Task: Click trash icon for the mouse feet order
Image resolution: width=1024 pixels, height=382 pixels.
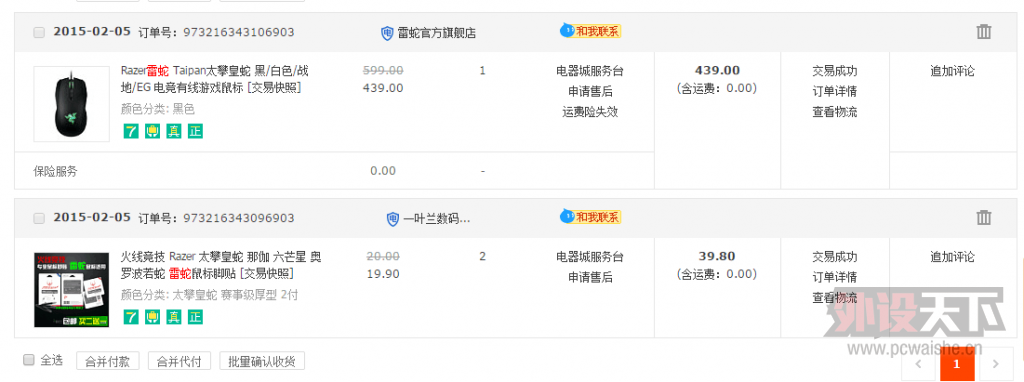Action: coord(984,217)
